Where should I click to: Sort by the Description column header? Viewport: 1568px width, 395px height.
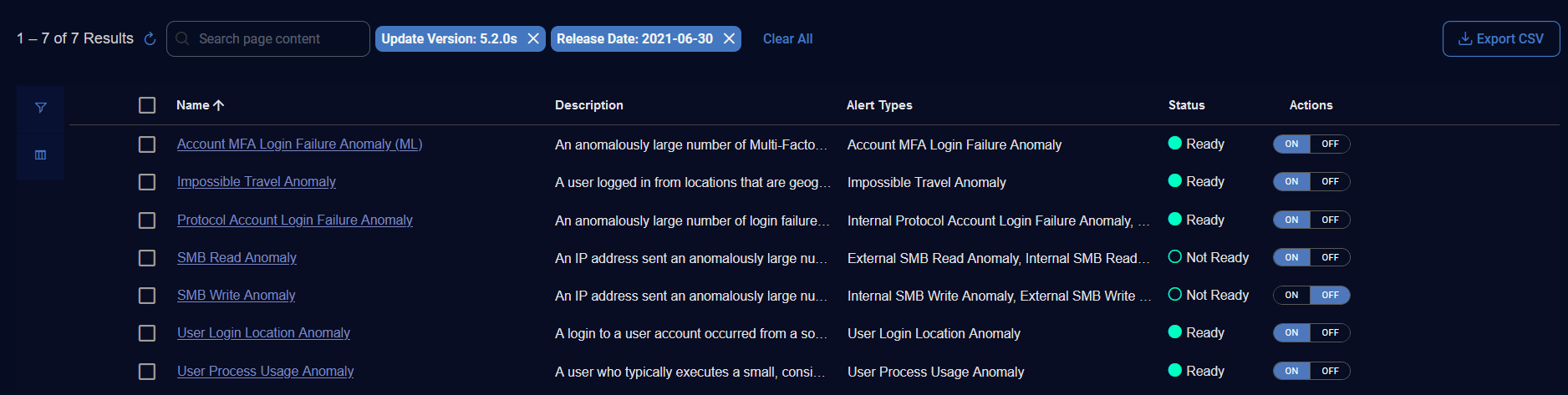click(588, 105)
